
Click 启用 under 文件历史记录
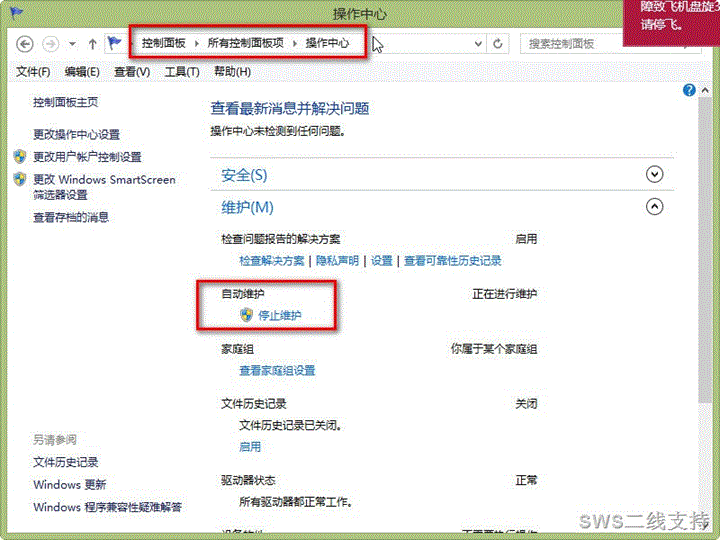point(249,446)
